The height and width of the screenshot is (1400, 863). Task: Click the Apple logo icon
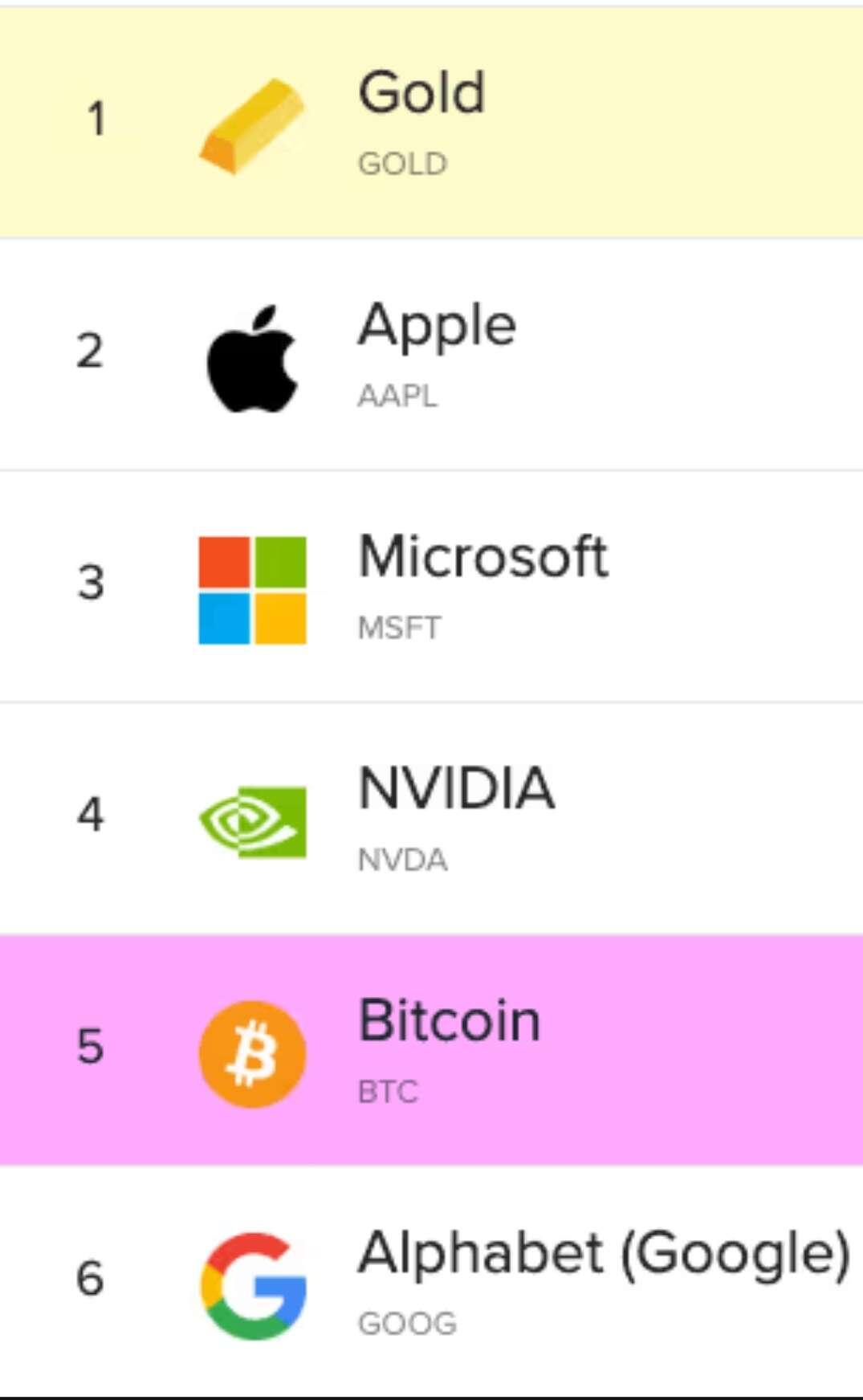252,358
